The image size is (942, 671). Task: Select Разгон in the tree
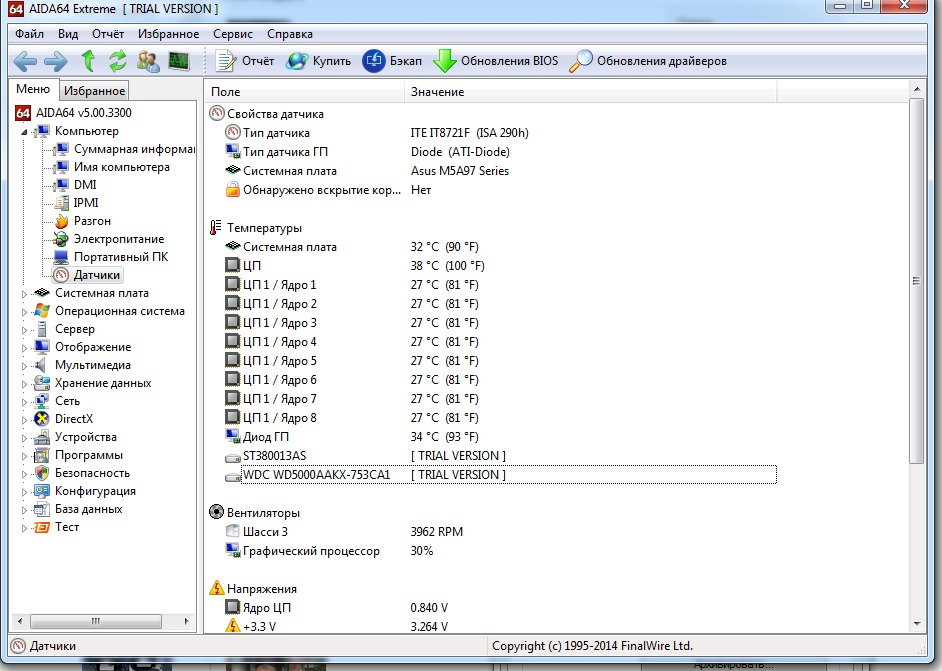coord(92,221)
